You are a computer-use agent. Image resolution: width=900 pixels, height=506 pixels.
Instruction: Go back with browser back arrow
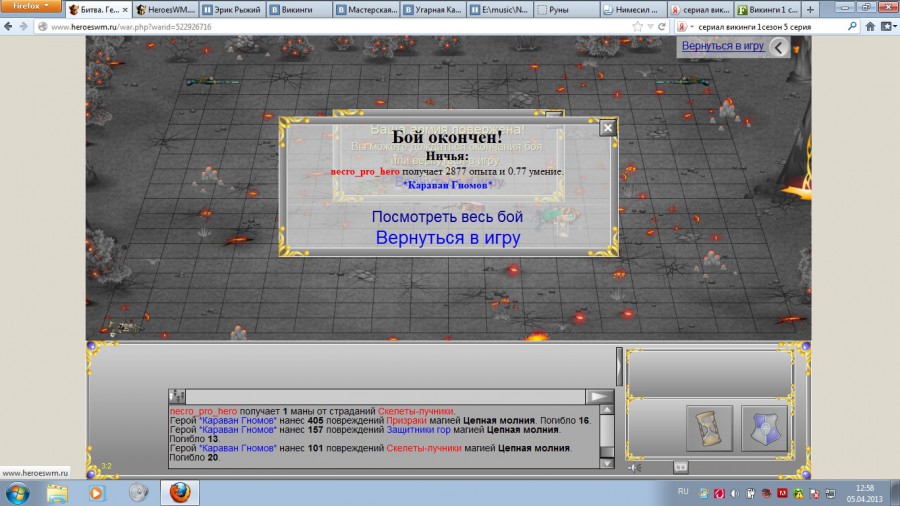coord(8,26)
